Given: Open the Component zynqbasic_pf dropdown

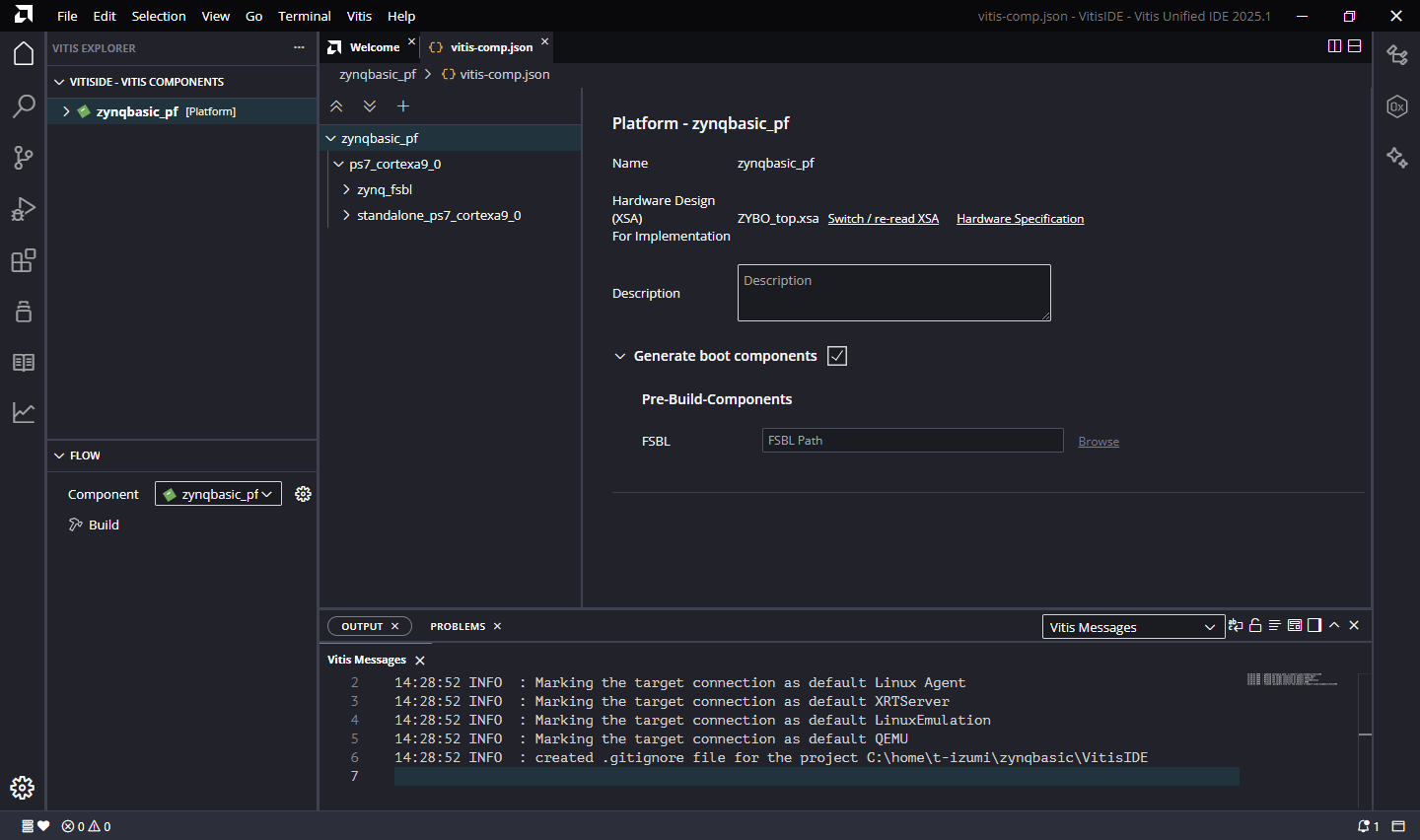Looking at the screenshot, I should [218, 494].
